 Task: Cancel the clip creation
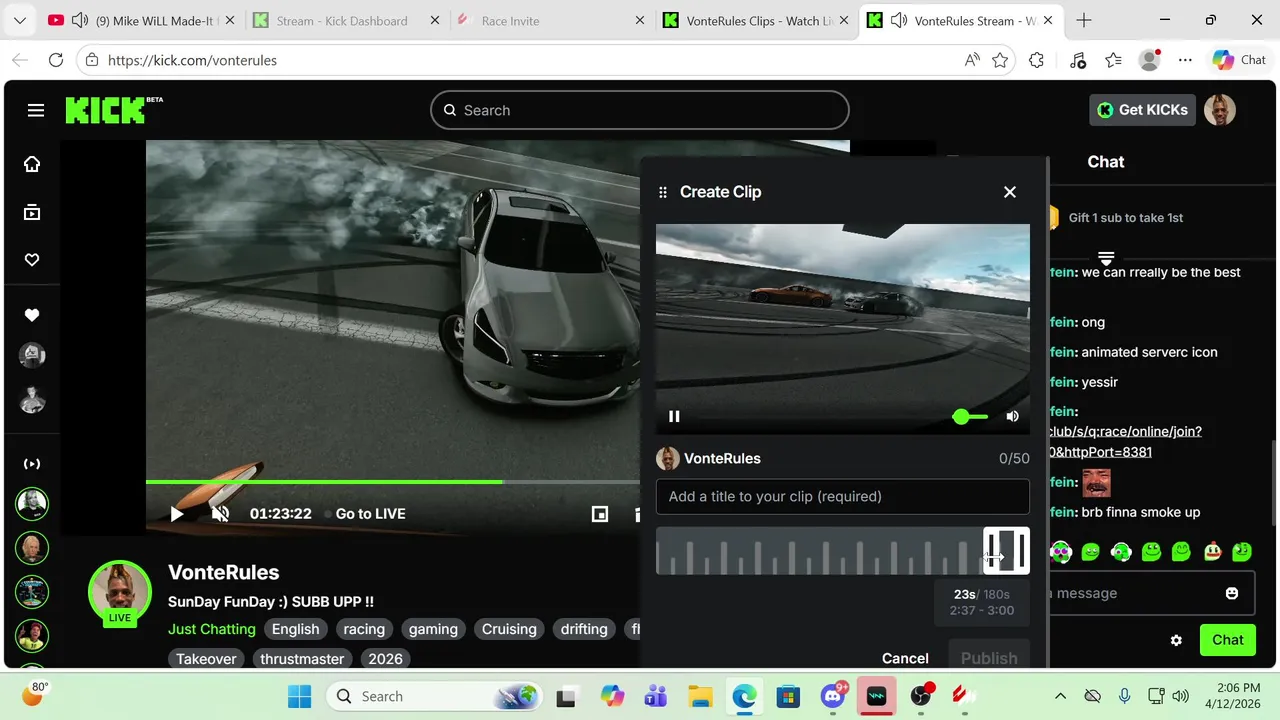pos(905,658)
